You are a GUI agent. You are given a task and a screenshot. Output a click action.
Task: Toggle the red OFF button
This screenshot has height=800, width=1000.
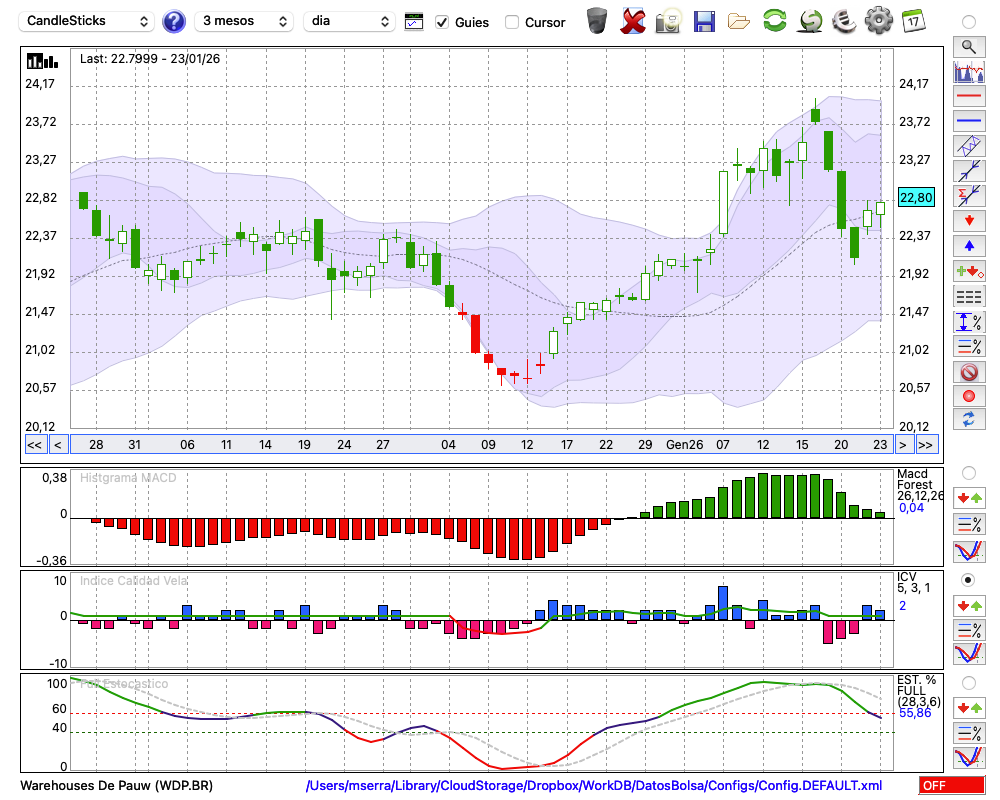pyautogui.click(x=951, y=785)
